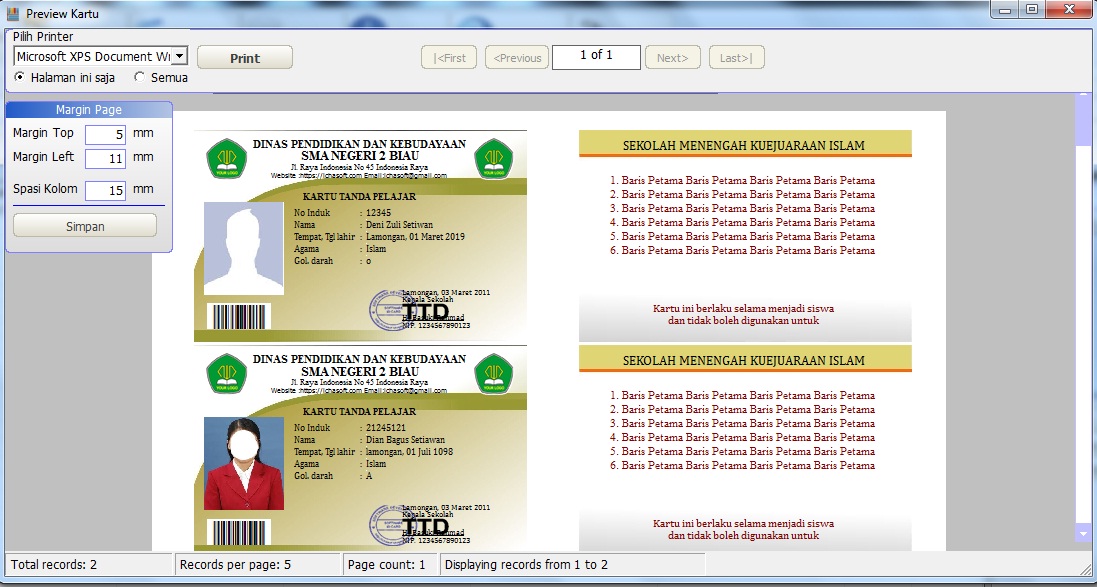Click the Print button
Viewport: 1097px width, 587px height.
coord(244,57)
